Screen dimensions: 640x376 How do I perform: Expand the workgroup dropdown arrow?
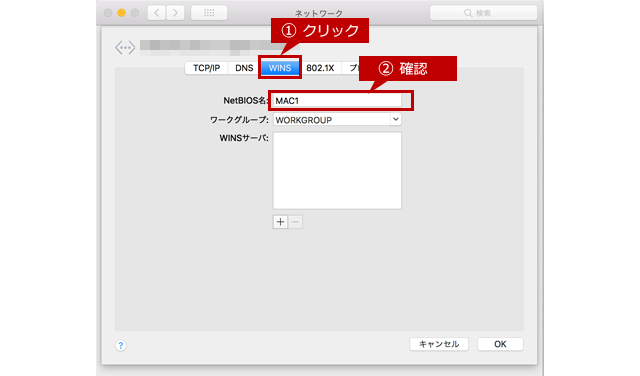[x=396, y=120]
